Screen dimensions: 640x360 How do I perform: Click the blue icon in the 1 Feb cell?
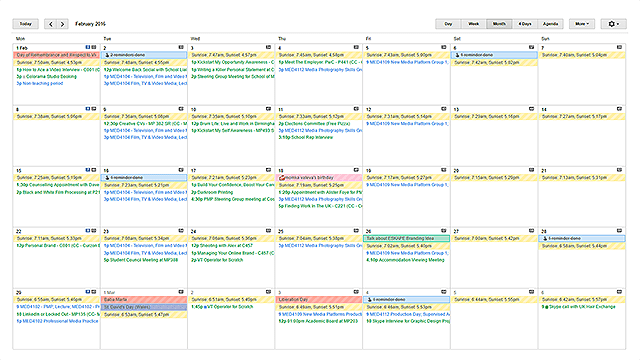pos(88,47)
